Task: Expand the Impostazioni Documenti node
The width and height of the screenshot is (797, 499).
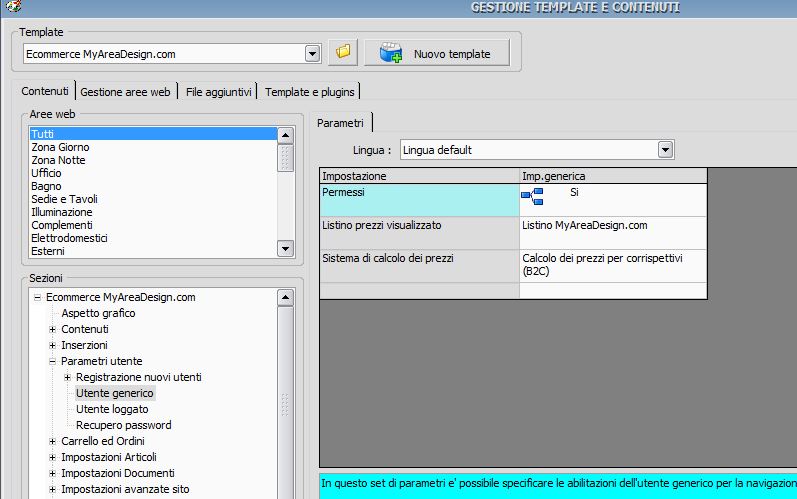Action: 52,474
